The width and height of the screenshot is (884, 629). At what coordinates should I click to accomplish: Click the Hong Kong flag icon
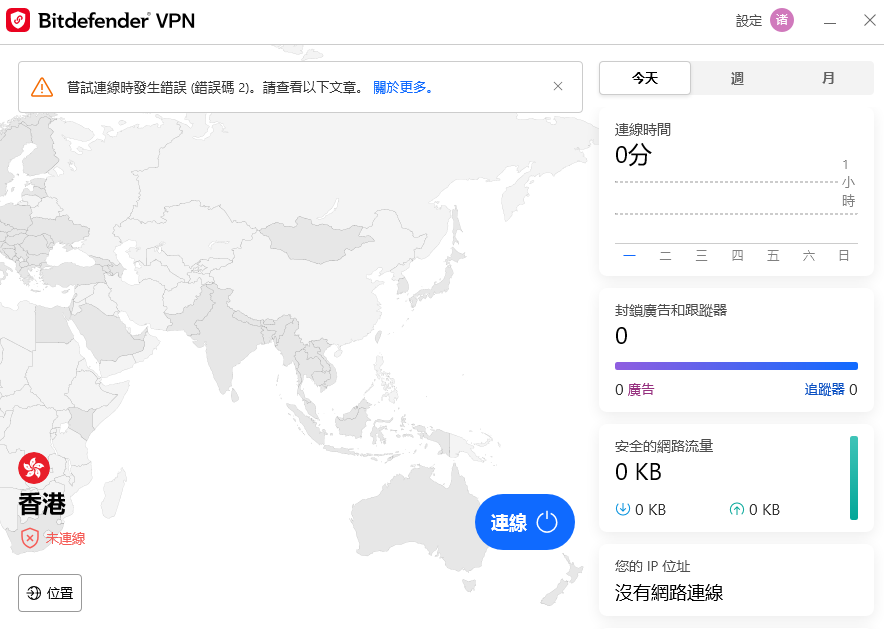point(34,468)
